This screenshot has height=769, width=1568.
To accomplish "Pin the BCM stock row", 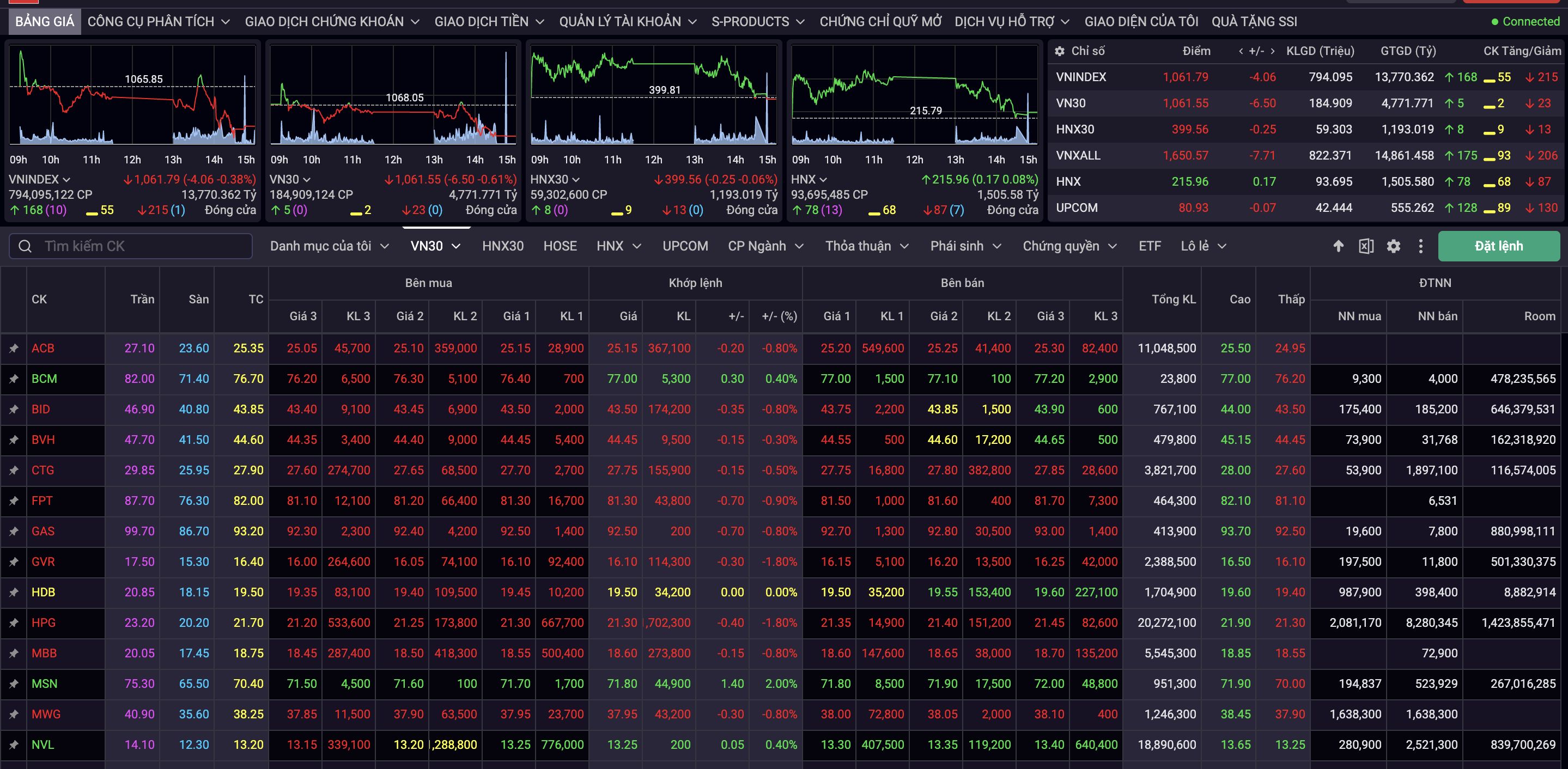I will (x=14, y=379).
